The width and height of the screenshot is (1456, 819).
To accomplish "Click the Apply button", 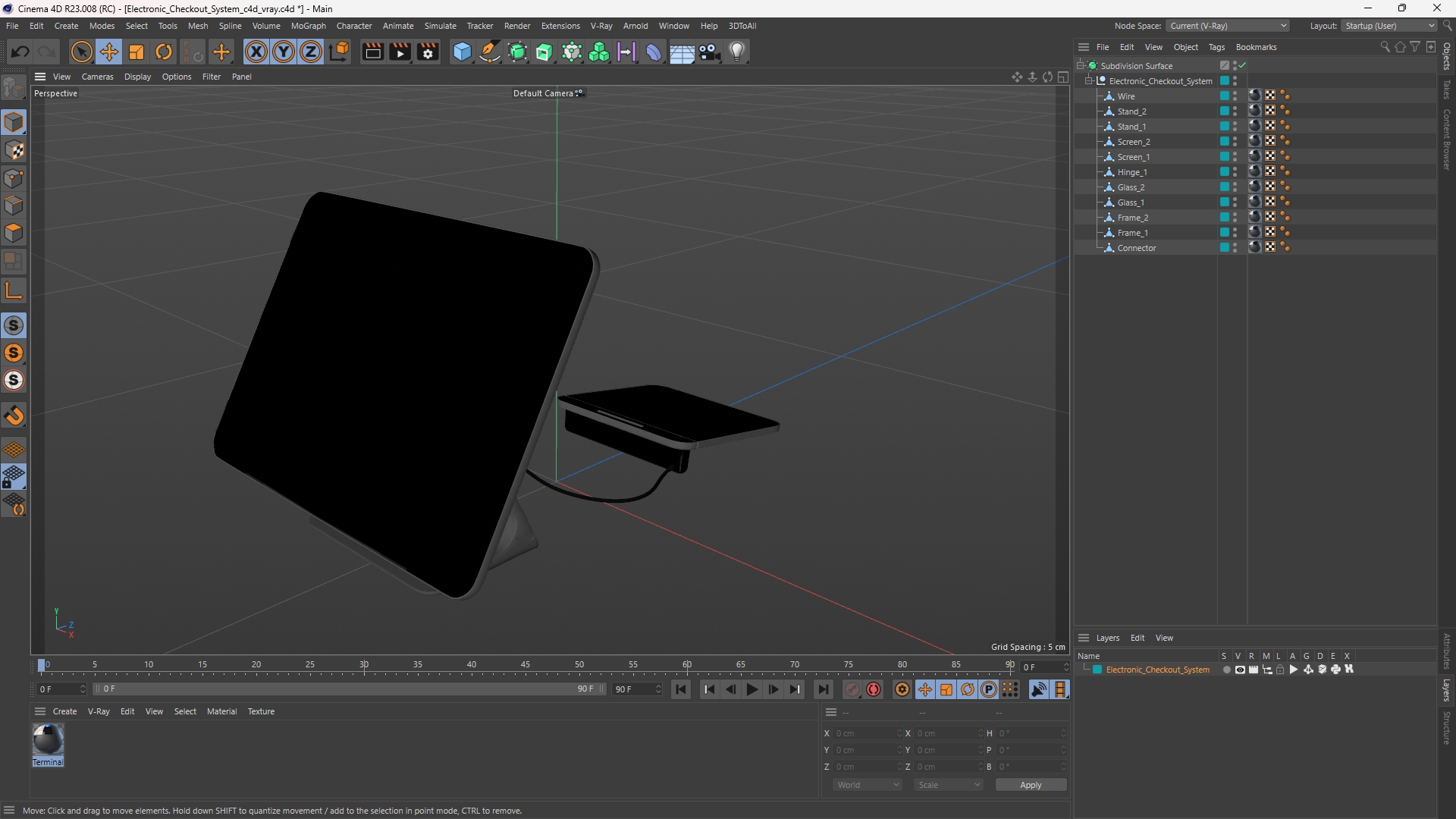I will tap(1031, 785).
